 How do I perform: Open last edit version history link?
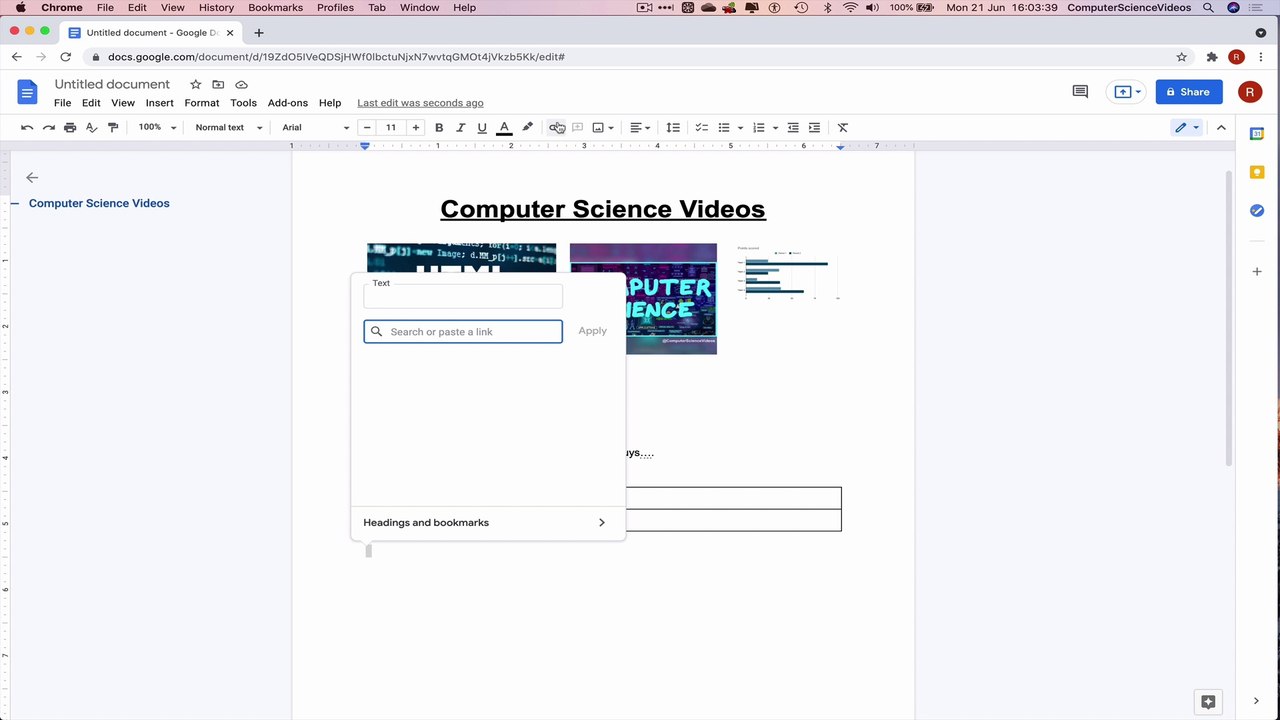[420, 103]
